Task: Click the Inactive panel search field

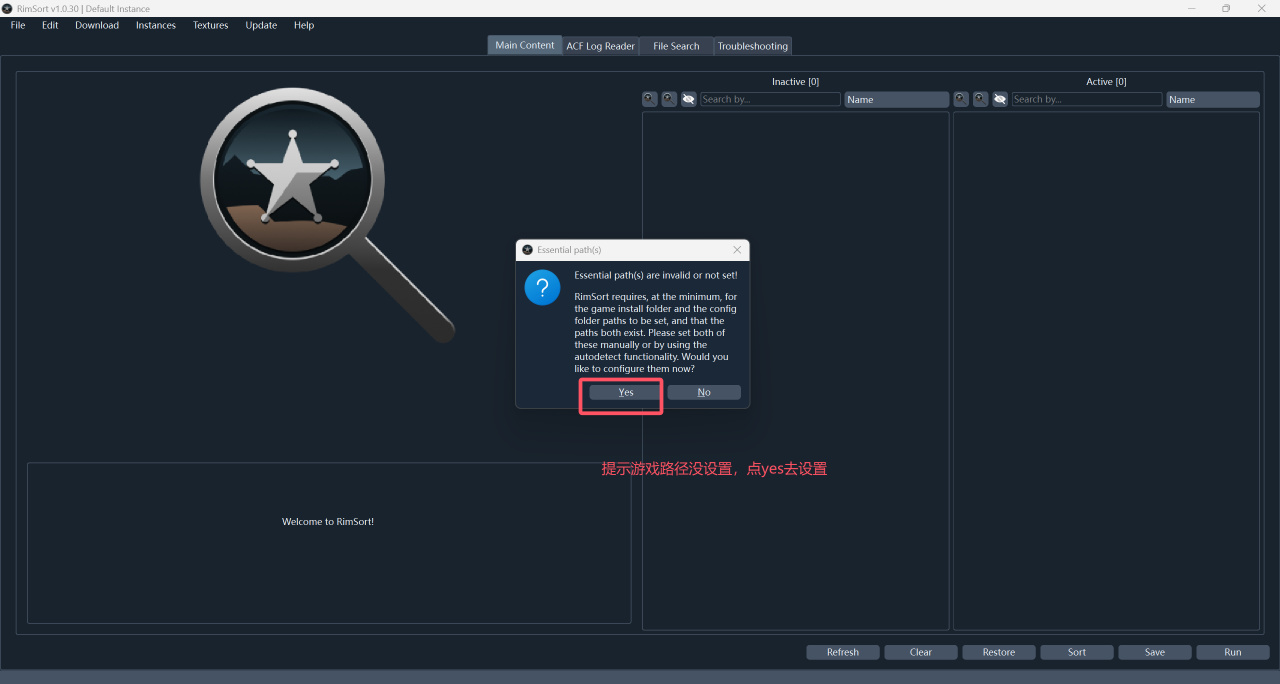Action: tap(770, 99)
